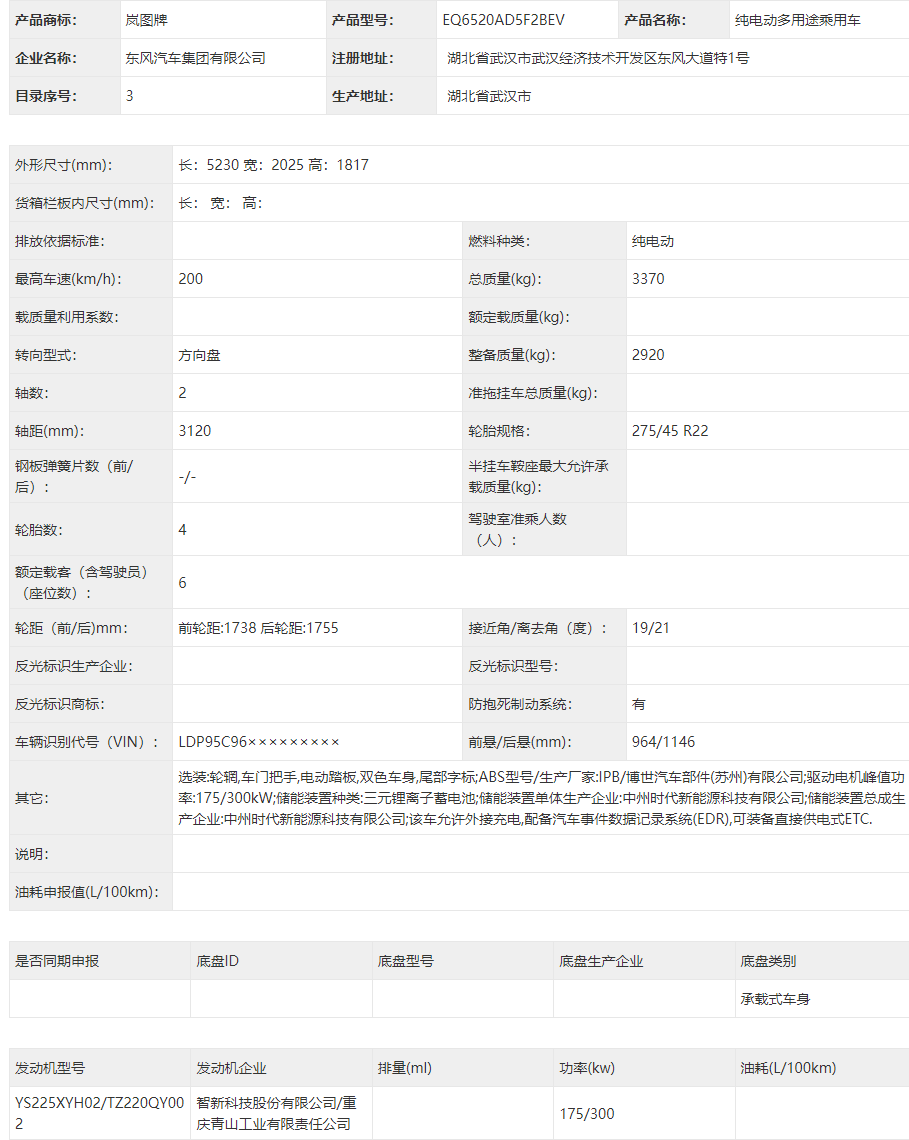
Task: Select motor model YS225XYH02/TZ220QY002
Action: (100, 1113)
